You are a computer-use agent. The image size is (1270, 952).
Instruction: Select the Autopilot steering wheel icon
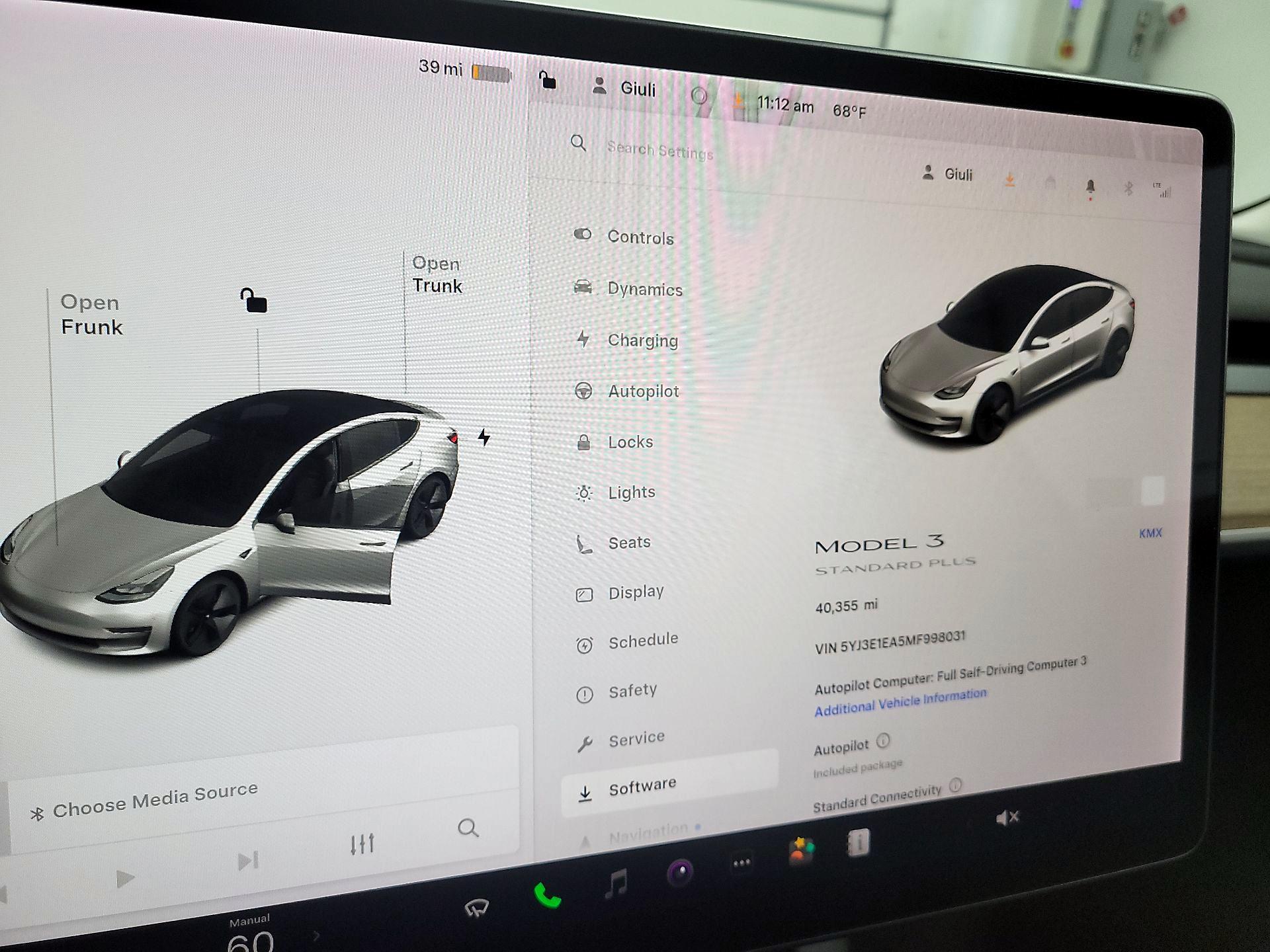pos(584,390)
